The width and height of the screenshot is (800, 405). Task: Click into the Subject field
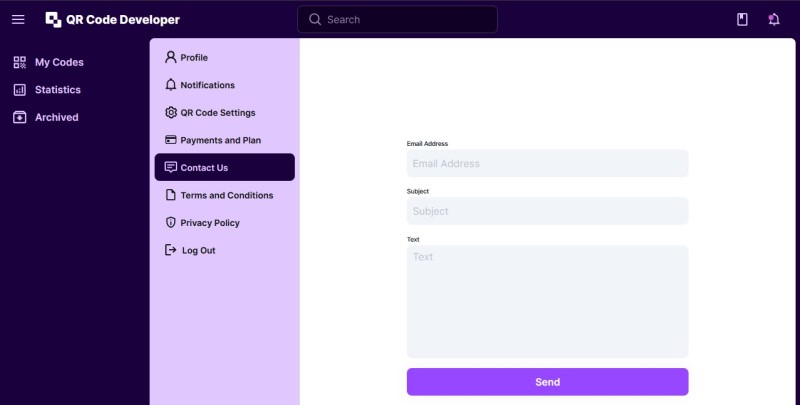(x=547, y=211)
